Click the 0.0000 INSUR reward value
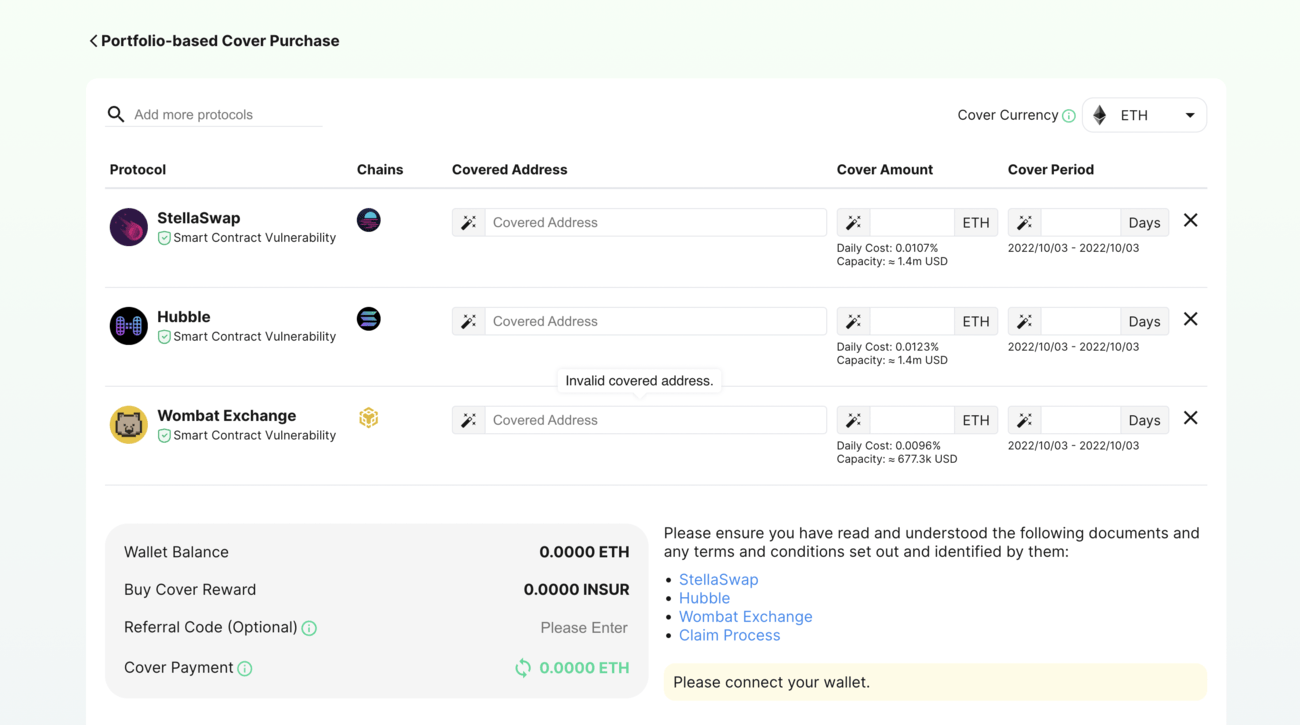This screenshot has width=1300, height=725. (x=576, y=590)
